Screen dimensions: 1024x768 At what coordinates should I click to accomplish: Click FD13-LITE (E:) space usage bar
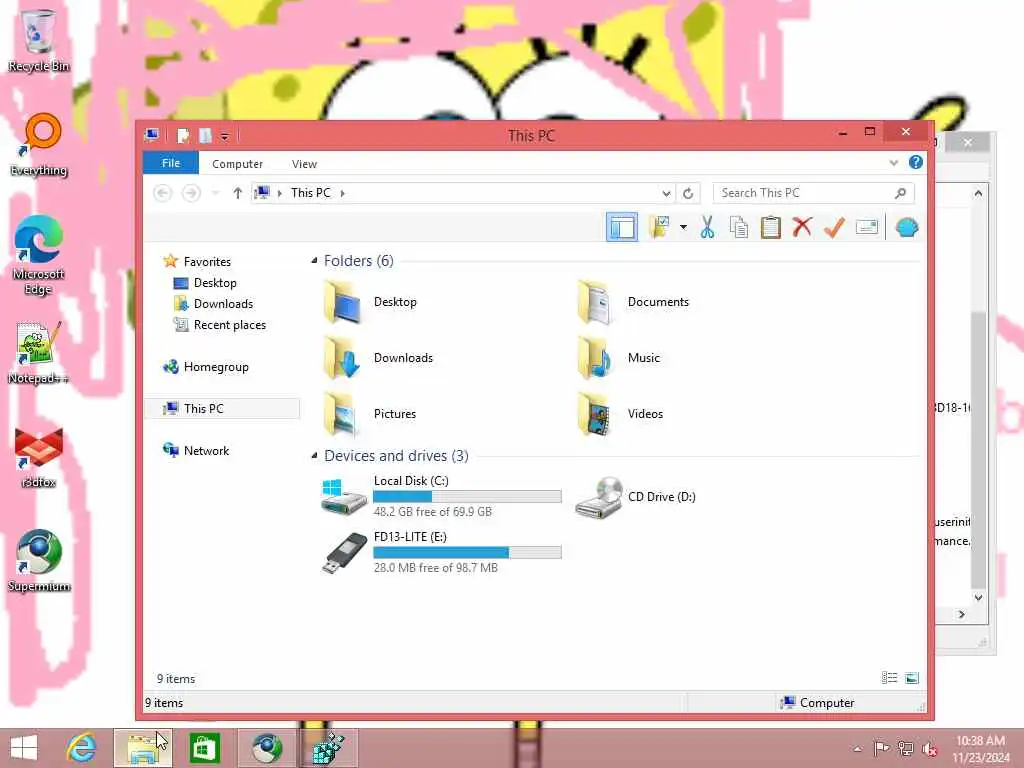(x=467, y=552)
